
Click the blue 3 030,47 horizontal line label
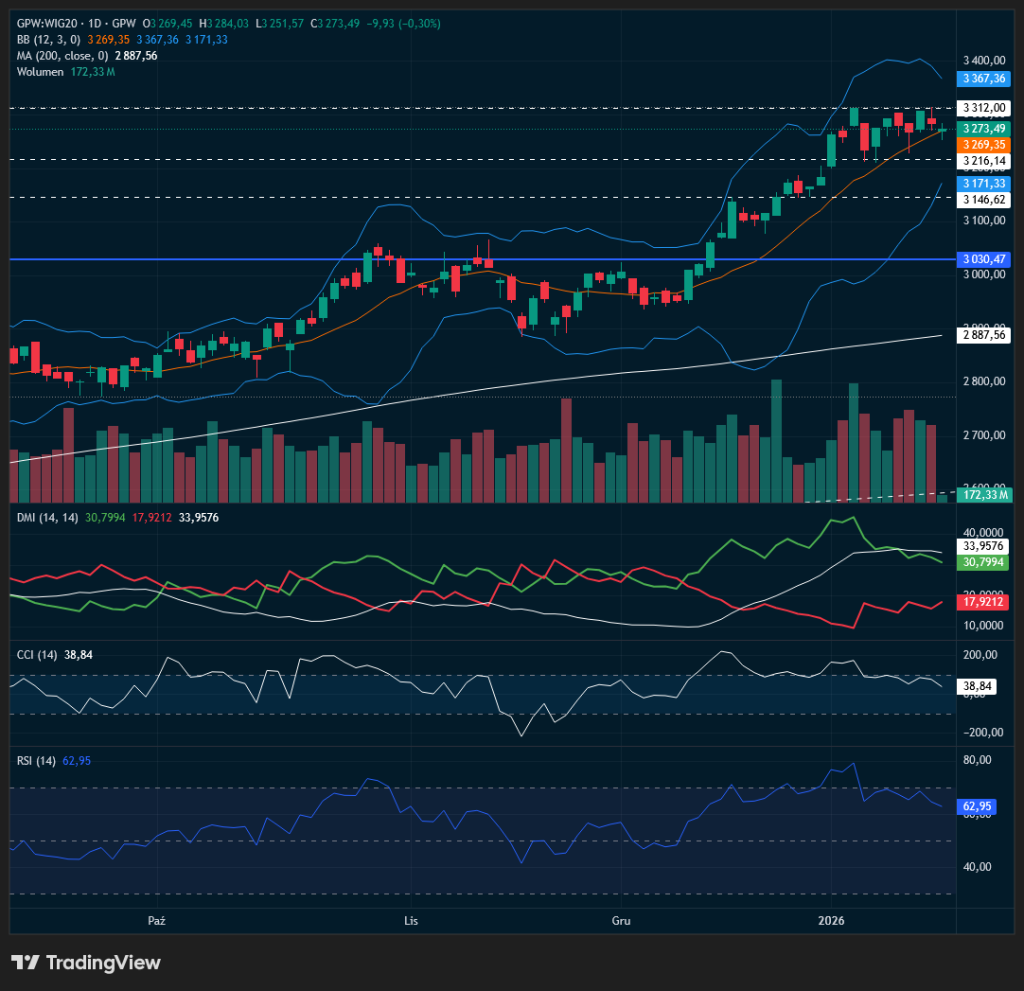pyautogui.click(x=983, y=259)
